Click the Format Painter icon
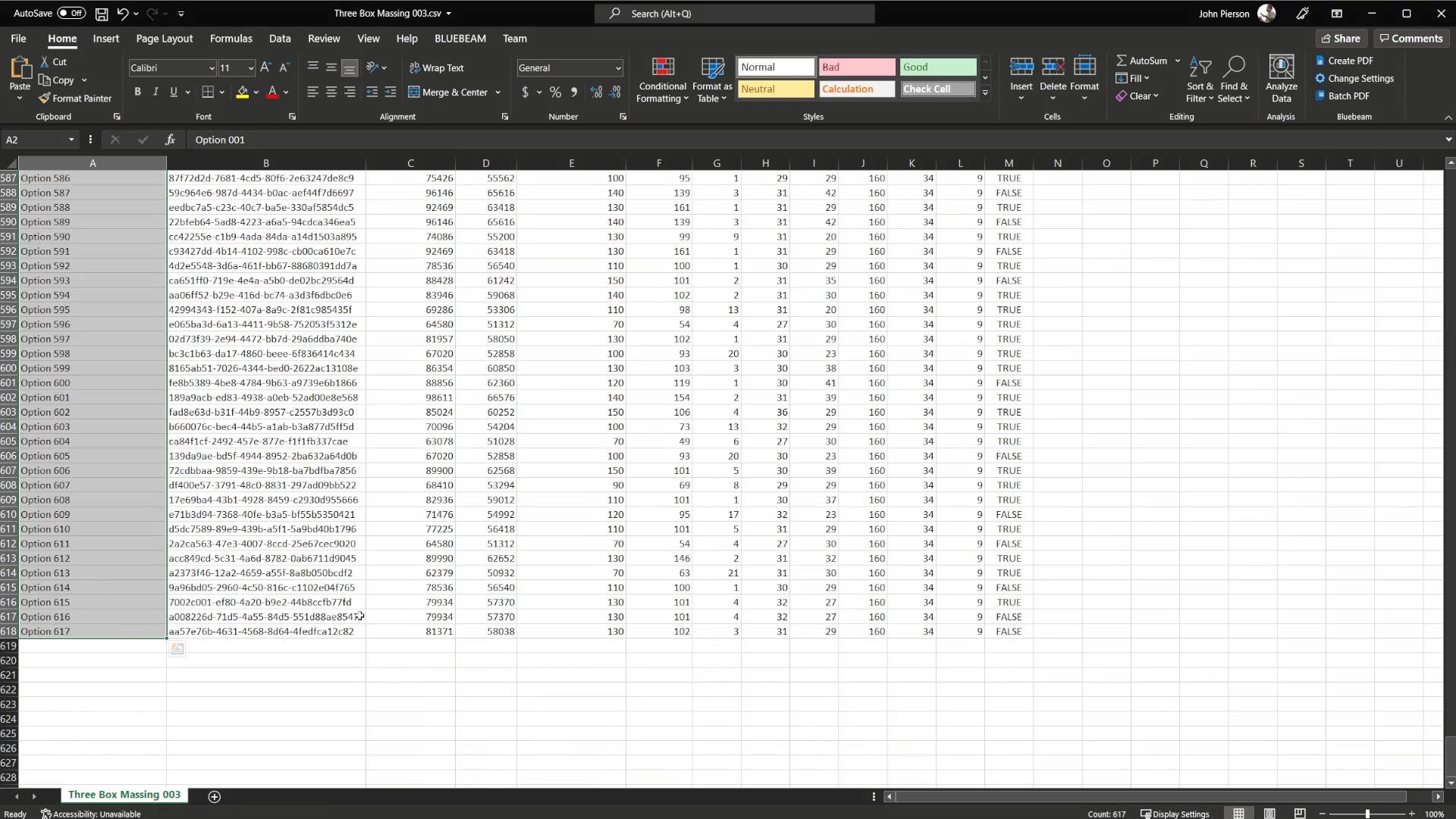 (x=45, y=99)
